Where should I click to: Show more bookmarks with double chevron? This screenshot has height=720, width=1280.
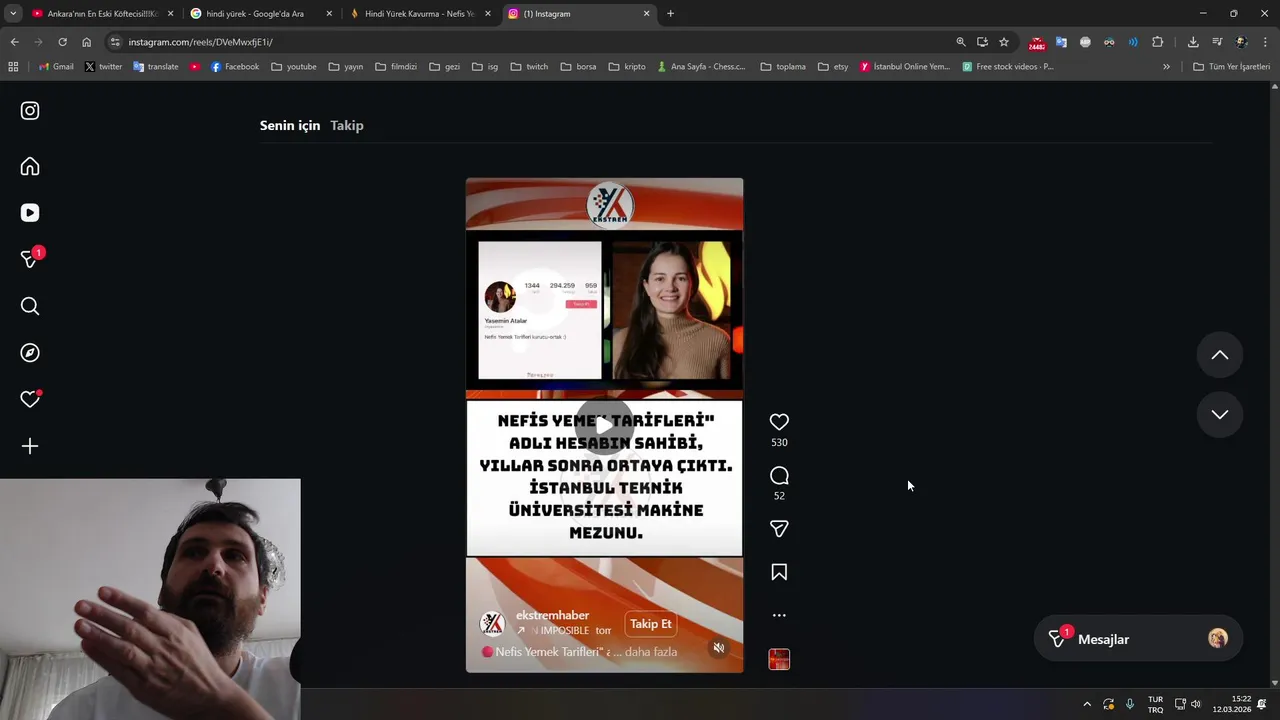1166,67
